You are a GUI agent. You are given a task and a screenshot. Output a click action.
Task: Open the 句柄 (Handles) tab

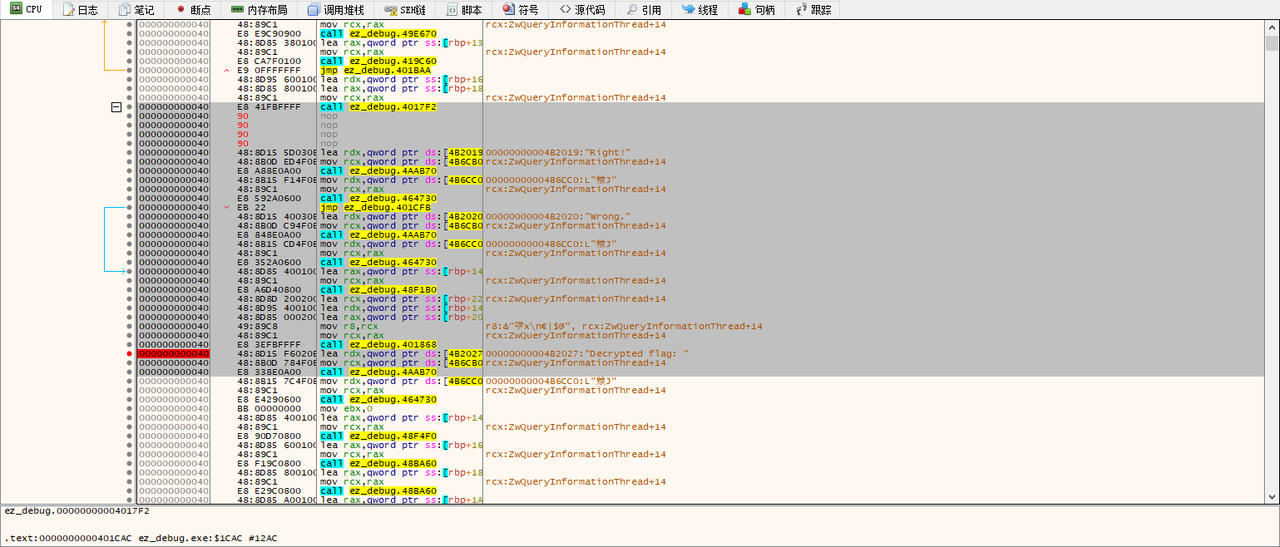[x=756, y=9]
